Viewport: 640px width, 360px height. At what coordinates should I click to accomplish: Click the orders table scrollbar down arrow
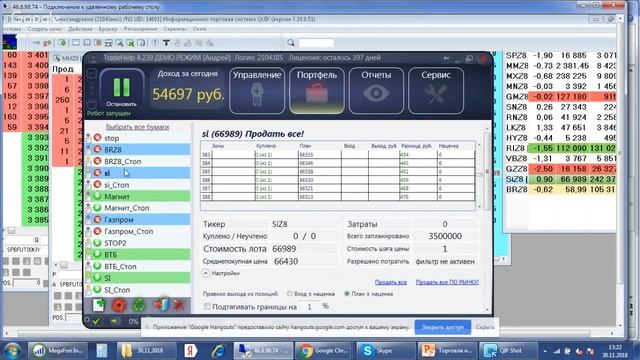(479, 207)
